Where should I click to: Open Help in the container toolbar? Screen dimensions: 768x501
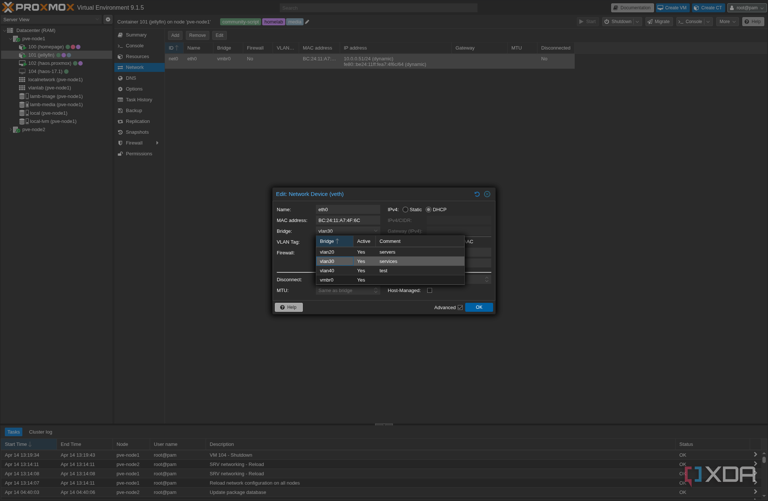point(753,22)
